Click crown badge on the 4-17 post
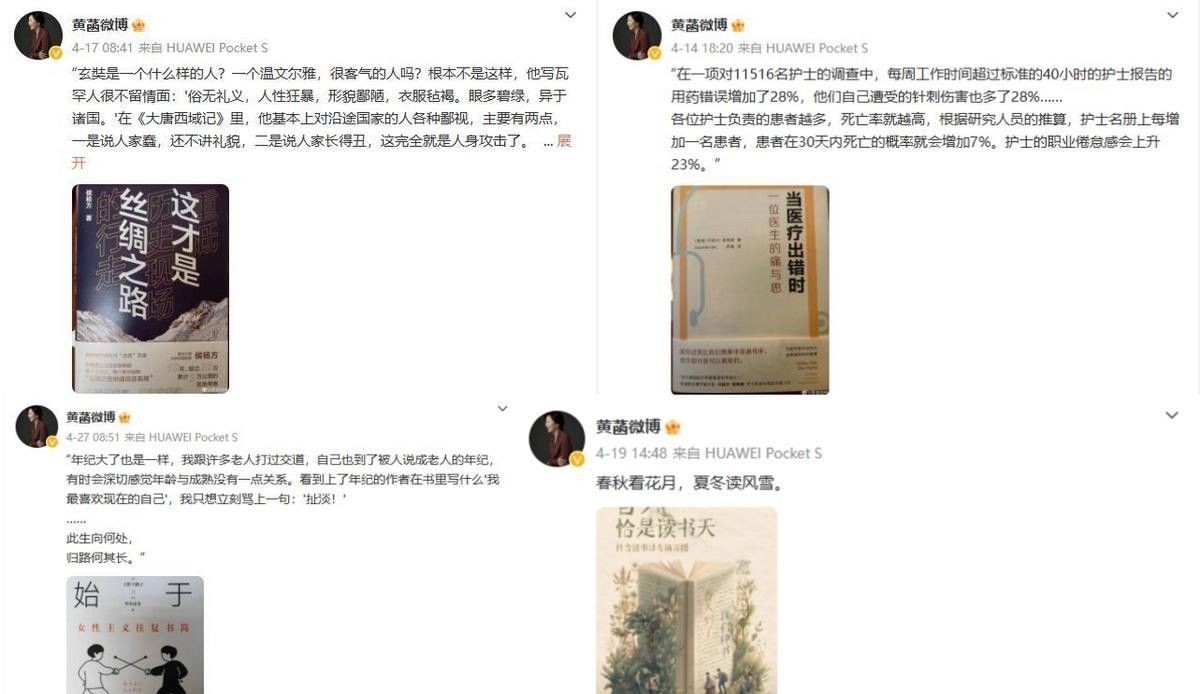The width and height of the screenshot is (1200, 694). [139, 25]
